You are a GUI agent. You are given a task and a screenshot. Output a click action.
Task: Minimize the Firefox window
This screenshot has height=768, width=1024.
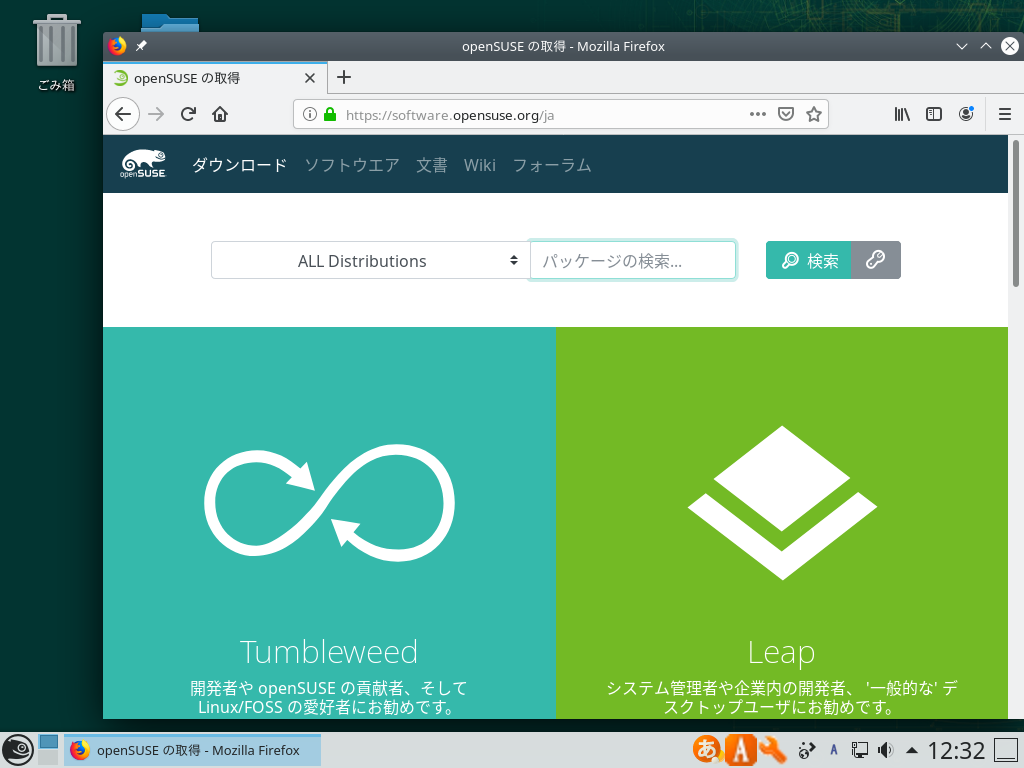(961, 46)
